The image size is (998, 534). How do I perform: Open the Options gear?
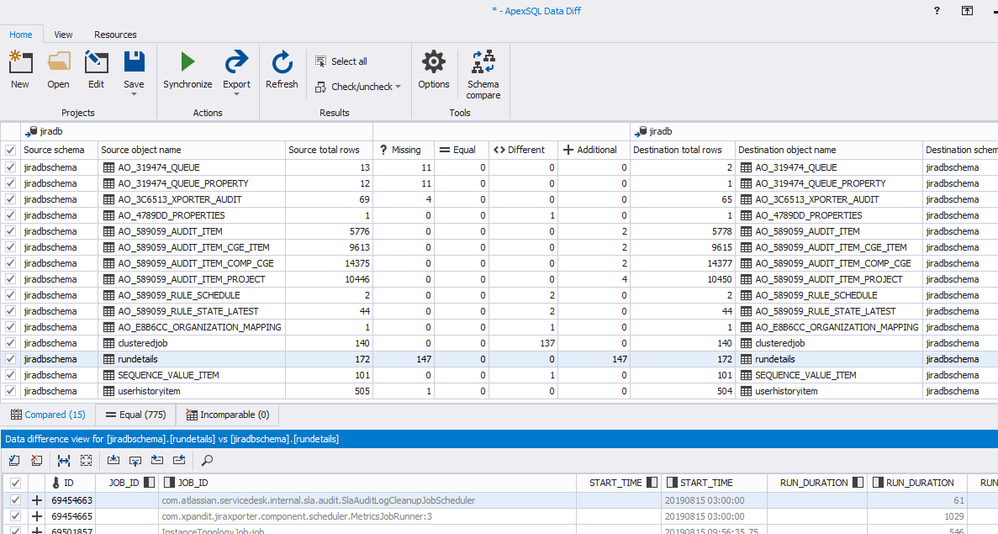433,70
